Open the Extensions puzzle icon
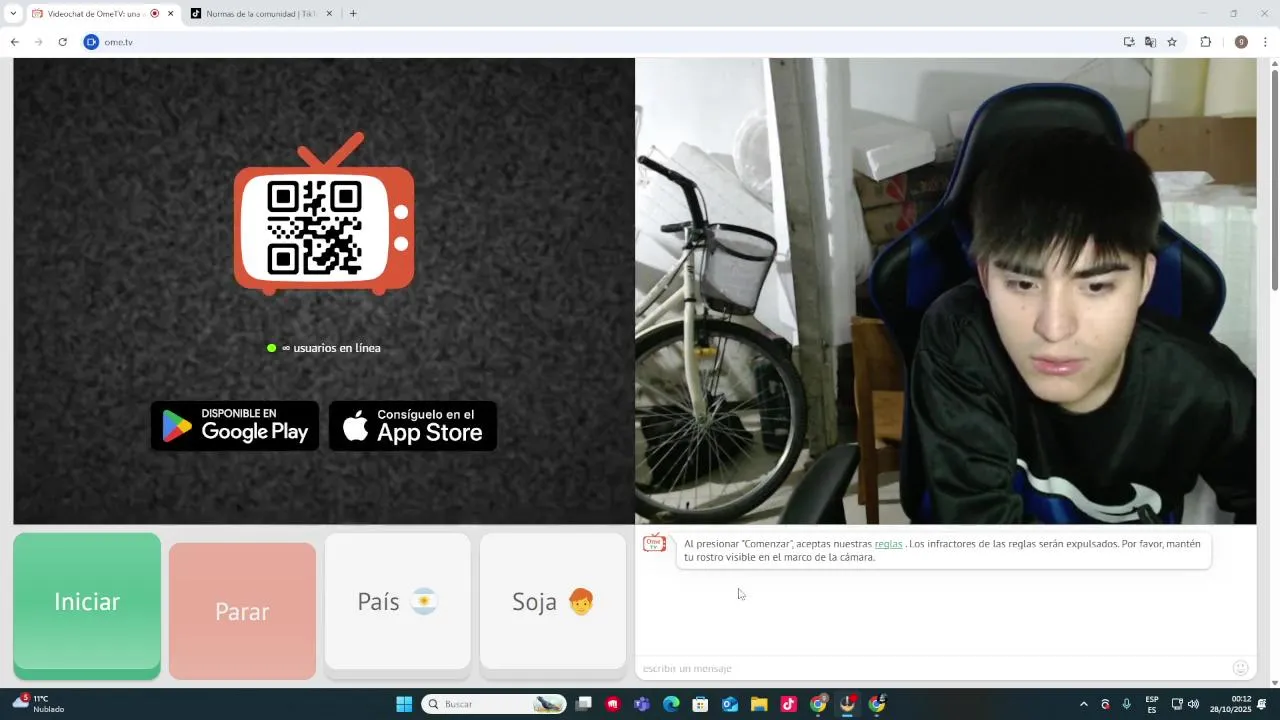The width and height of the screenshot is (1280, 720). click(1205, 42)
